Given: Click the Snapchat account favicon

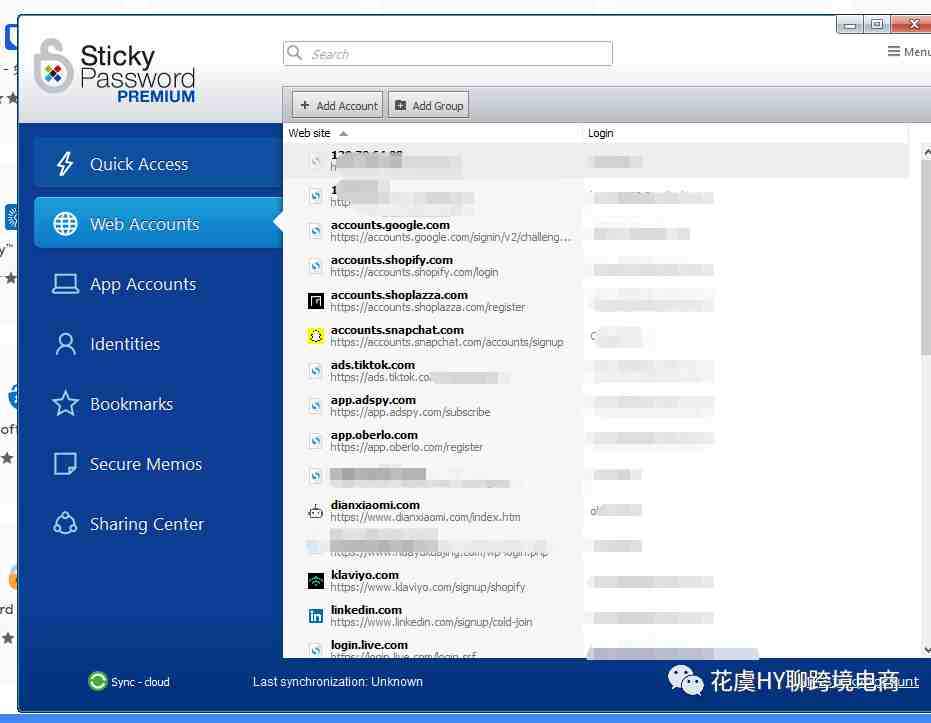Looking at the screenshot, I should pos(316,336).
